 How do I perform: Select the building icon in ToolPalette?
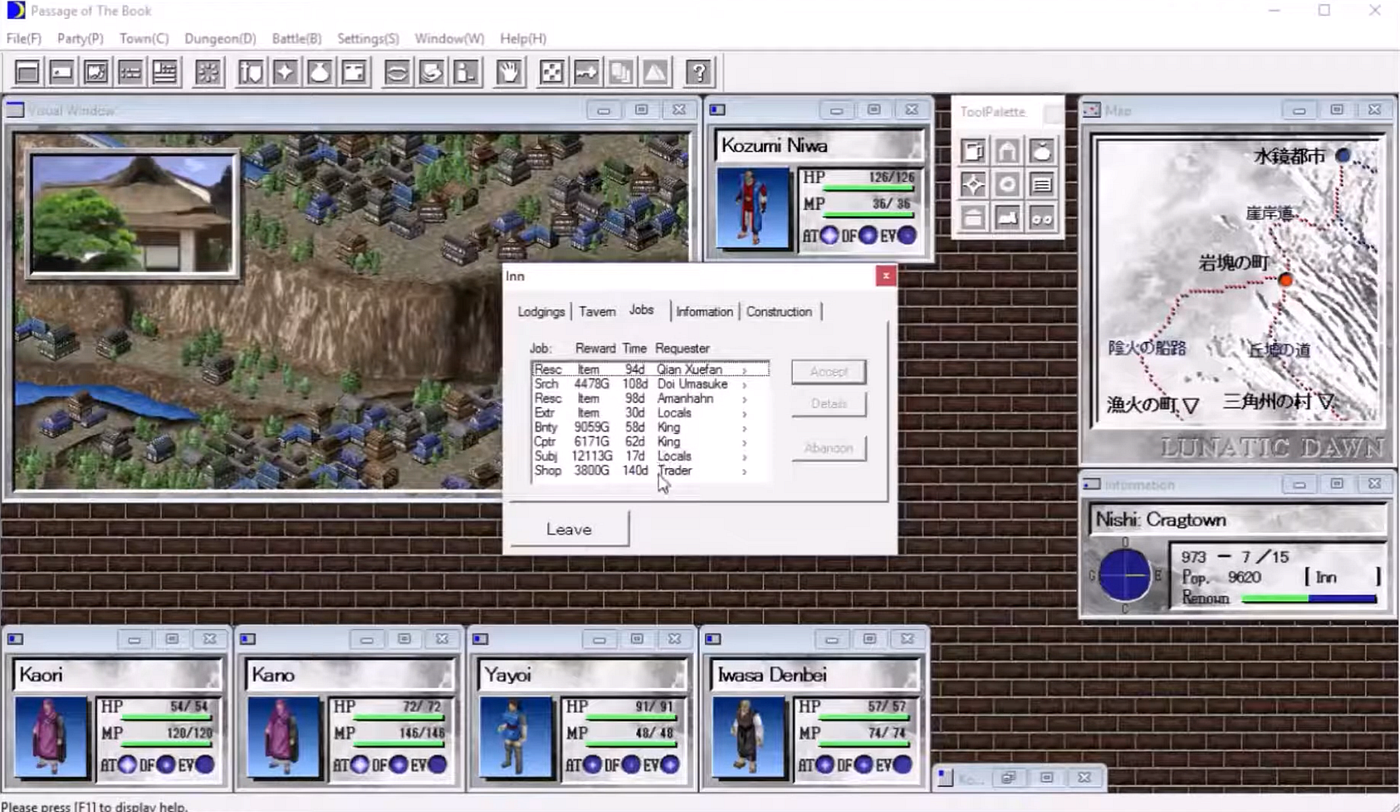(x=973, y=217)
